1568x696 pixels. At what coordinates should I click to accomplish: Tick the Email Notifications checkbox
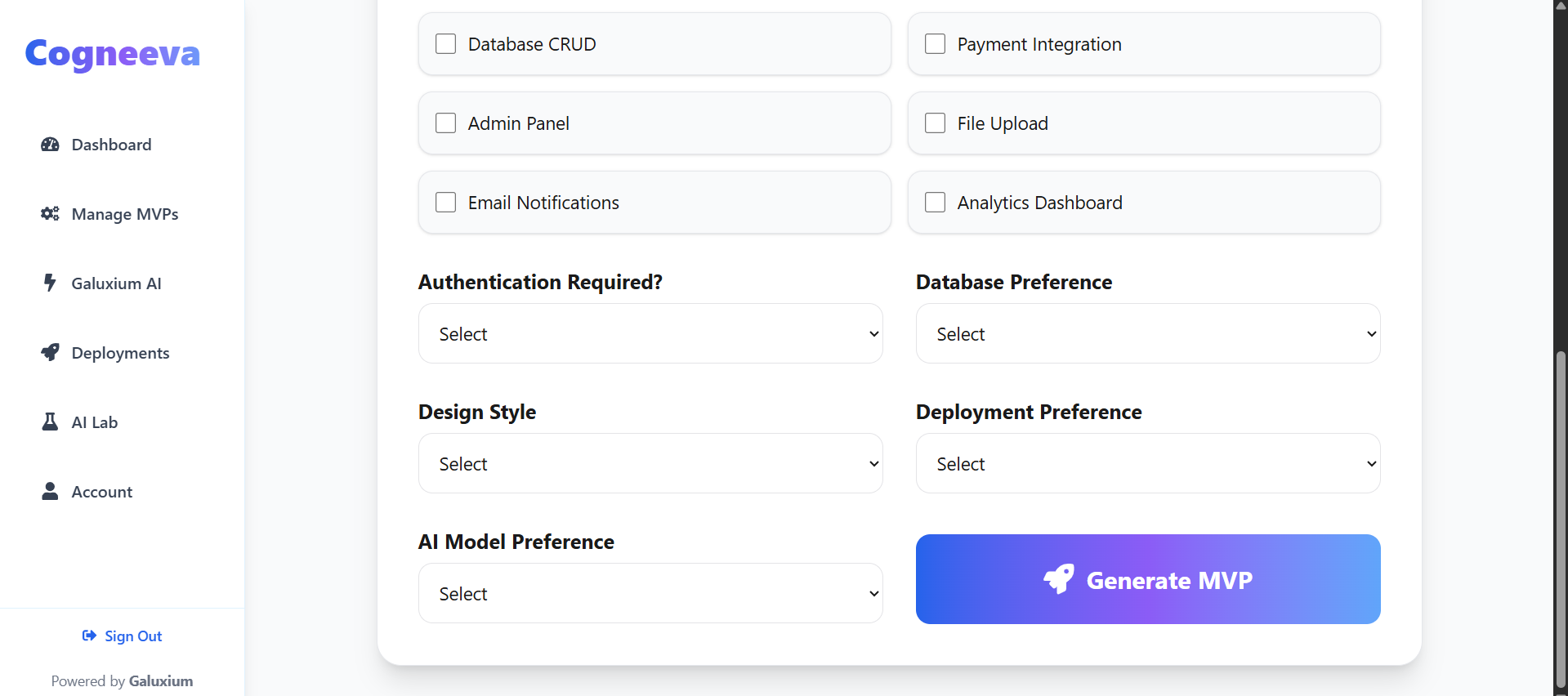(x=445, y=202)
